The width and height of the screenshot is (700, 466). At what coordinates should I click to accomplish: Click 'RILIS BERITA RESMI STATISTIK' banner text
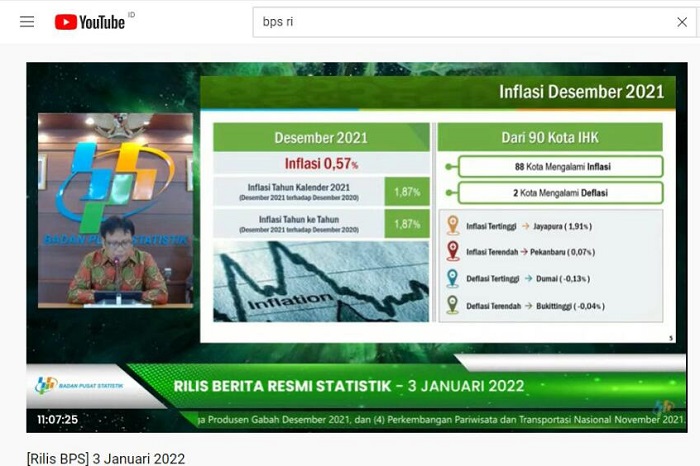(x=282, y=386)
